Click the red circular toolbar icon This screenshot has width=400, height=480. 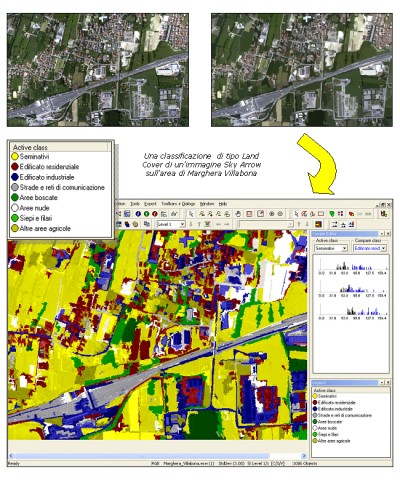(155, 214)
